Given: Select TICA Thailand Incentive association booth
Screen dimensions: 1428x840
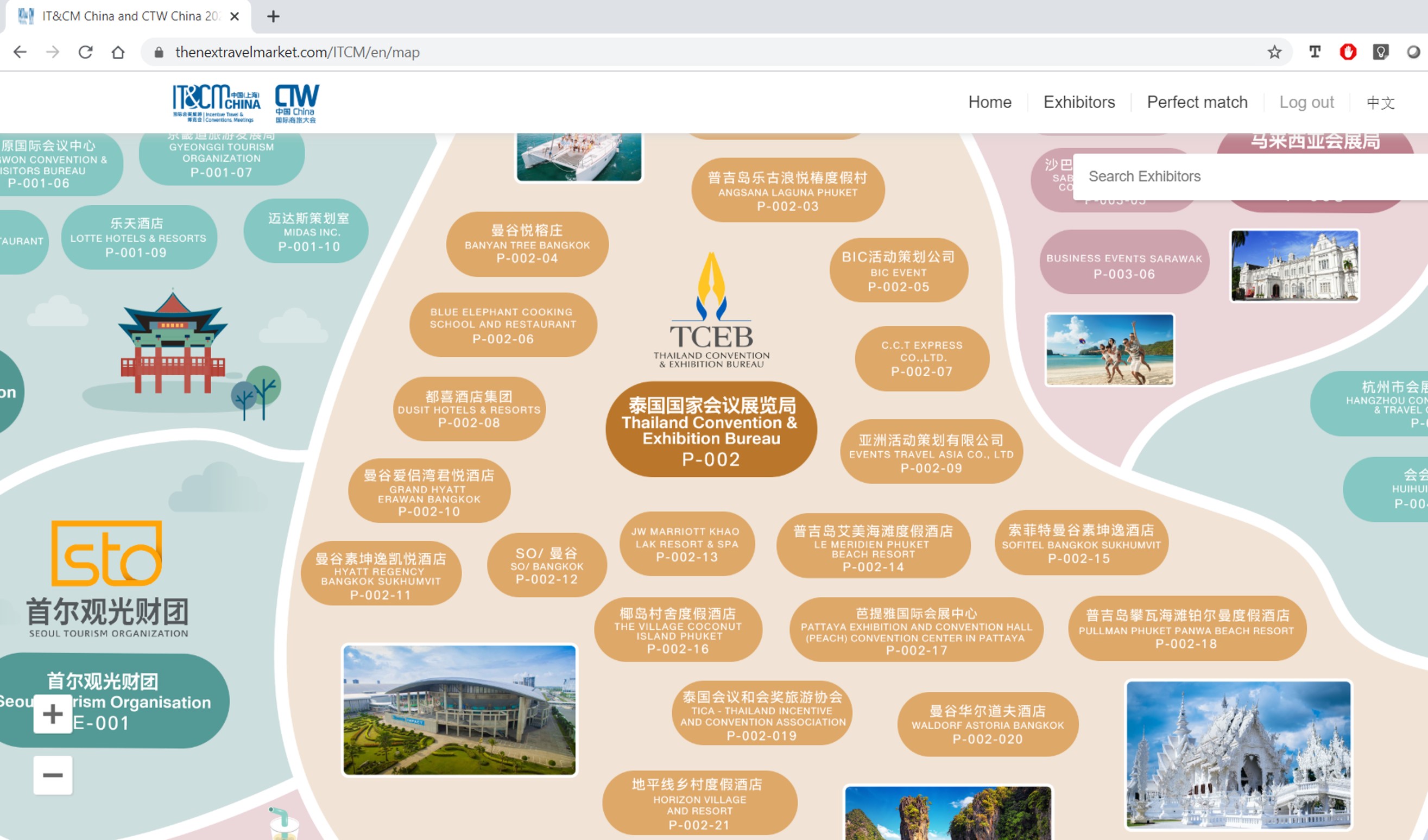Looking at the screenshot, I should click(762, 714).
